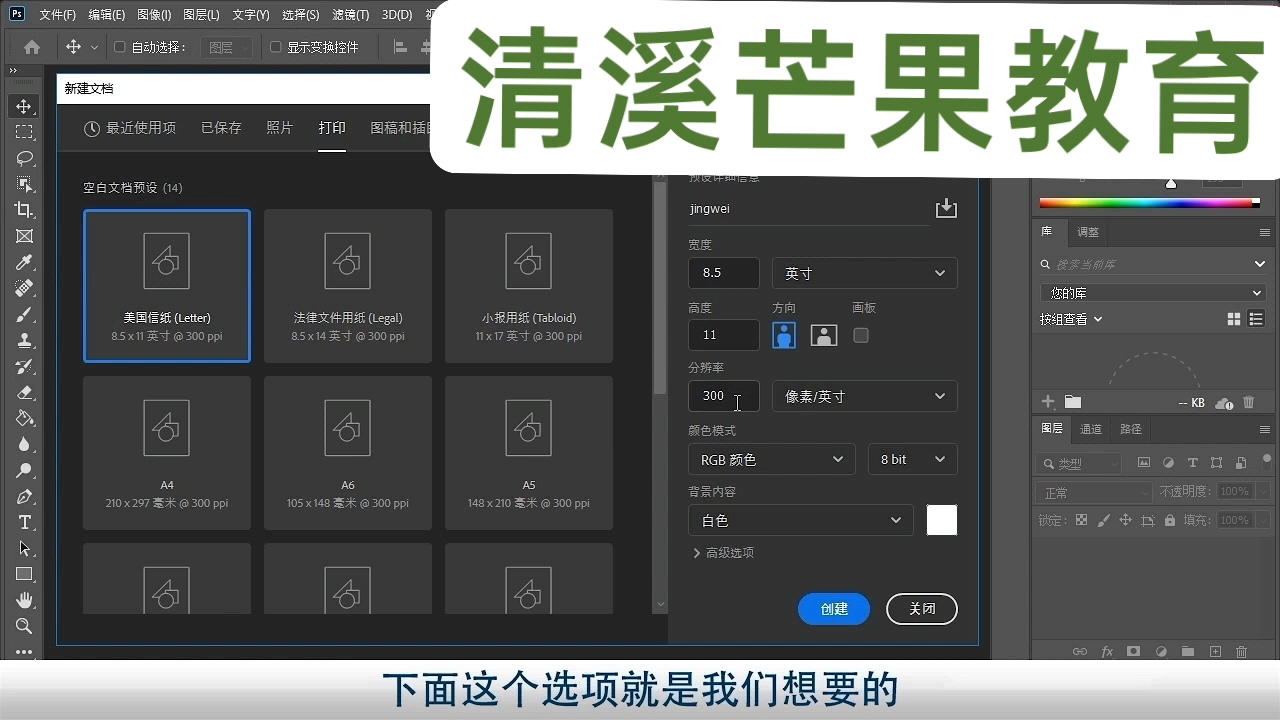Select the Horizontal Type tool
This screenshot has height=720, width=1280.
[x=24, y=522]
